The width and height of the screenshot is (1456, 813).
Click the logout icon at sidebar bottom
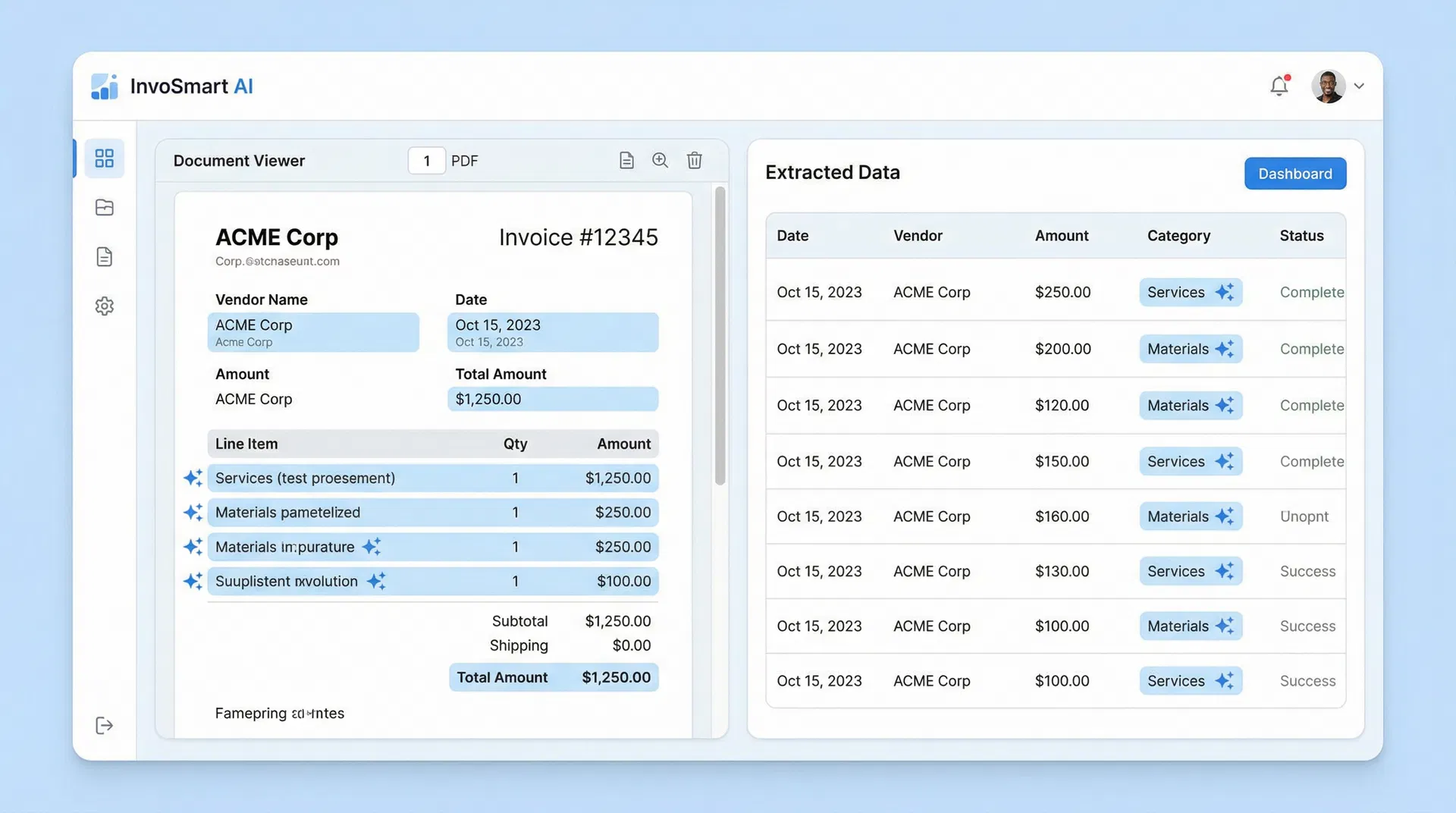tap(104, 726)
